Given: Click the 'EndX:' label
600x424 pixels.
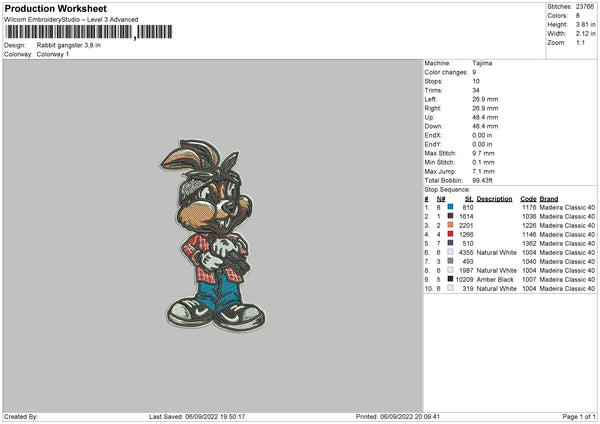Looking at the screenshot, I should [433, 135].
